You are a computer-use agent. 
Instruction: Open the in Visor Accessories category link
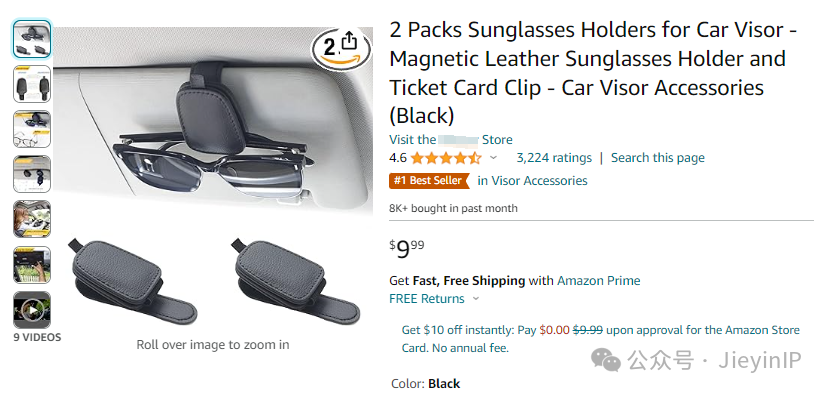[532, 181]
